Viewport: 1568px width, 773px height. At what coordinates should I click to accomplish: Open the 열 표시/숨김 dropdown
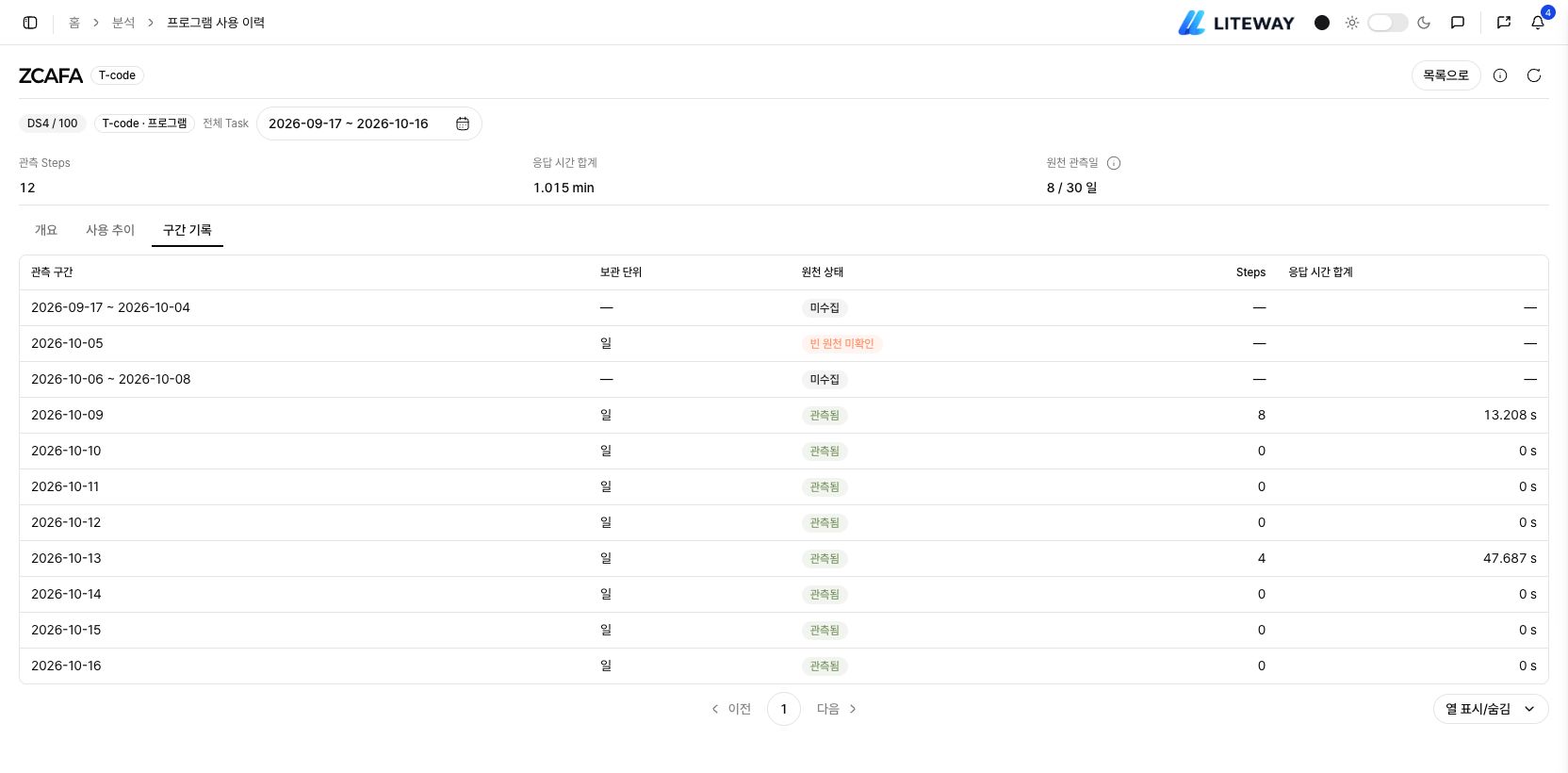(1491, 709)
